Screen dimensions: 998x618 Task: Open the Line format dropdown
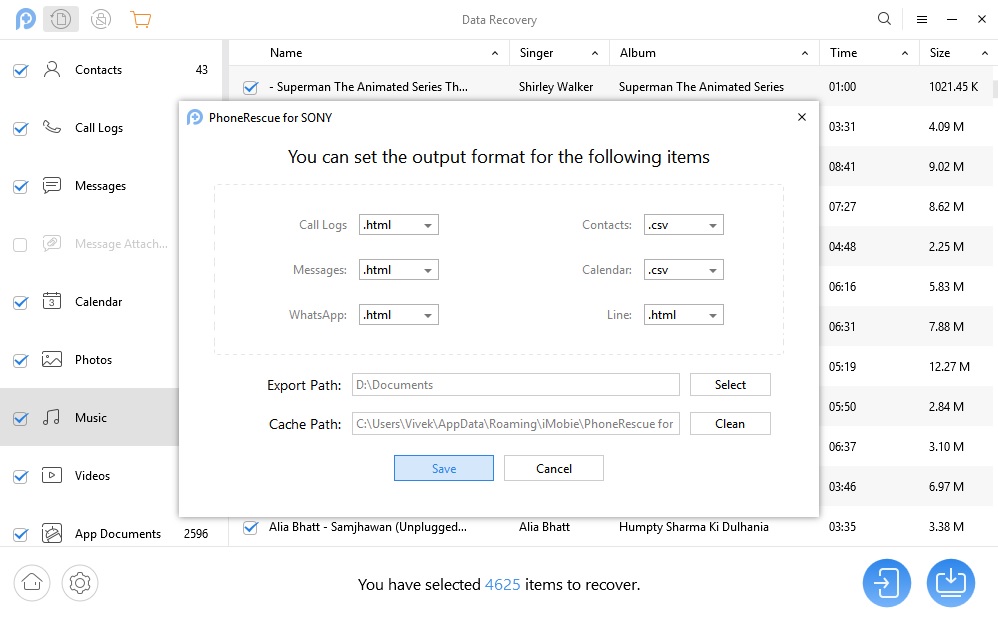click(x=684, y=315)
